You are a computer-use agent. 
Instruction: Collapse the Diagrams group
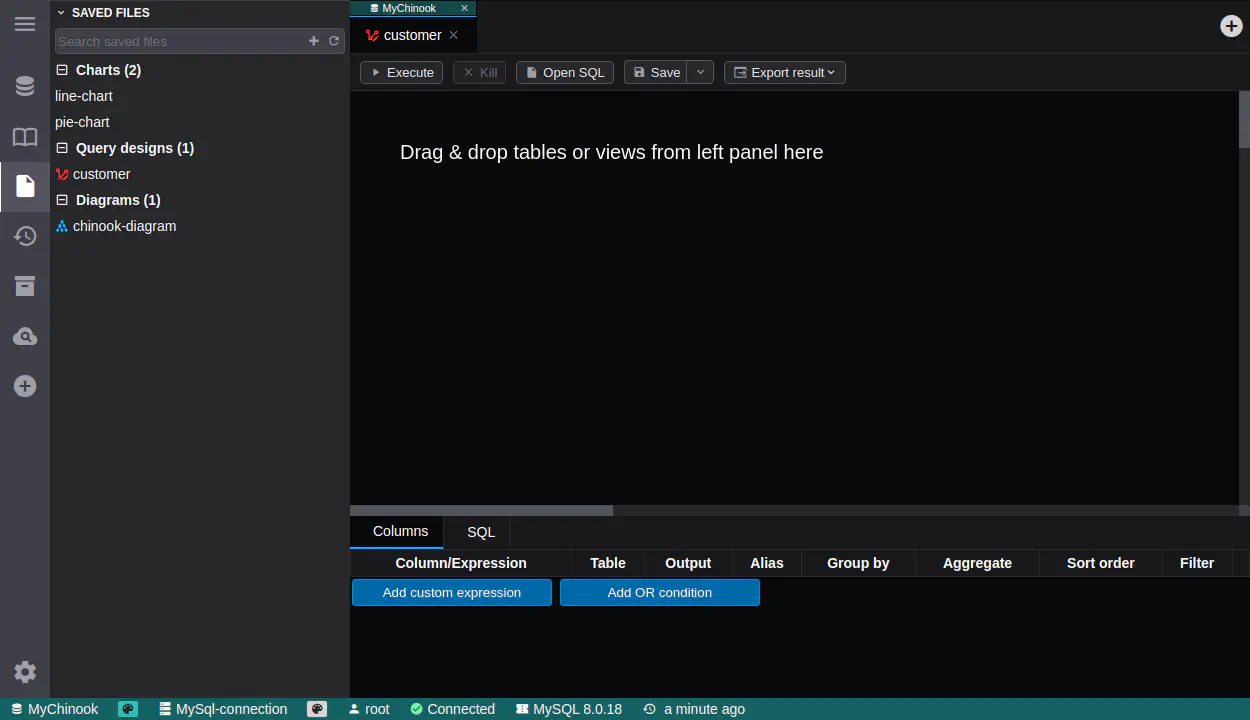(x=62, y=200)
